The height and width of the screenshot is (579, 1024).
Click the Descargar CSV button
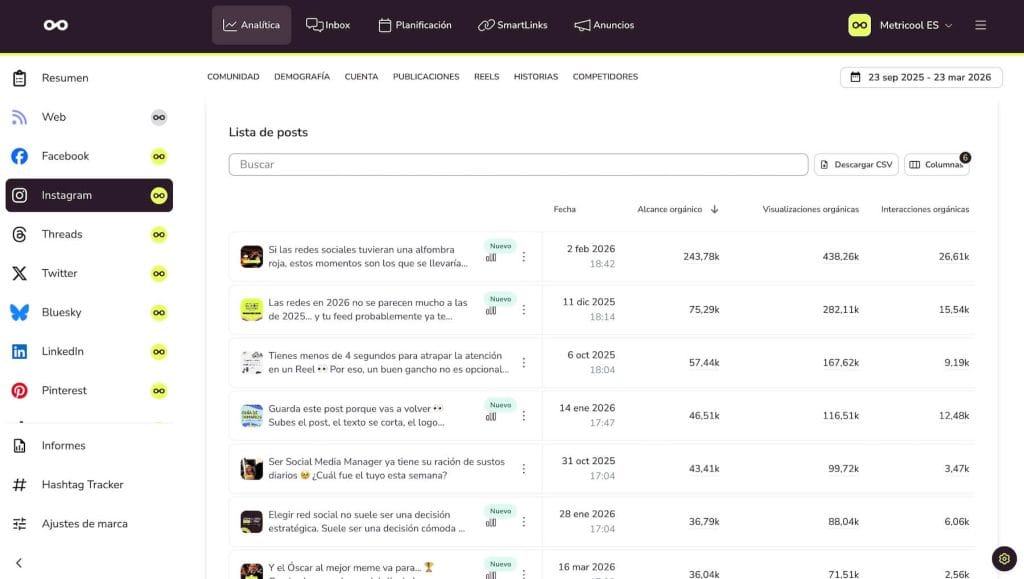pos(856,165)
